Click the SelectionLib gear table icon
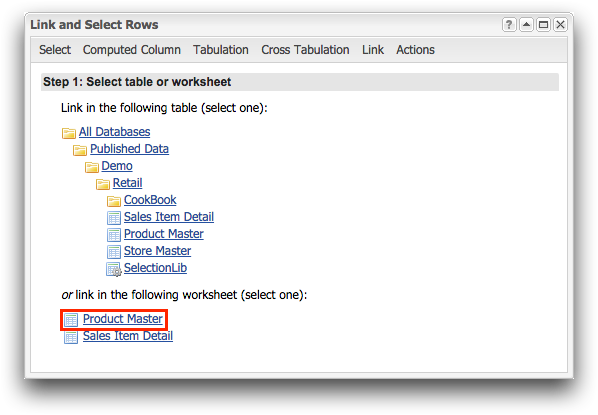The width and height of the screenshot is (598, 415). [x=114, y=269]
